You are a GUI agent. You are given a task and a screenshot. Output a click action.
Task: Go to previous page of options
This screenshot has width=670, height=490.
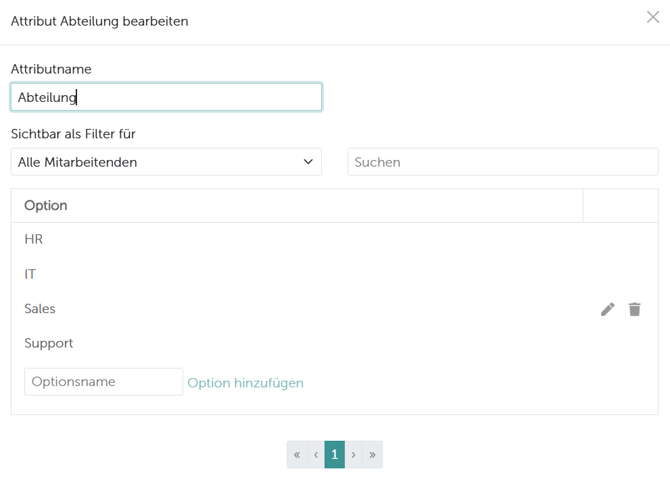pos(316,455)
